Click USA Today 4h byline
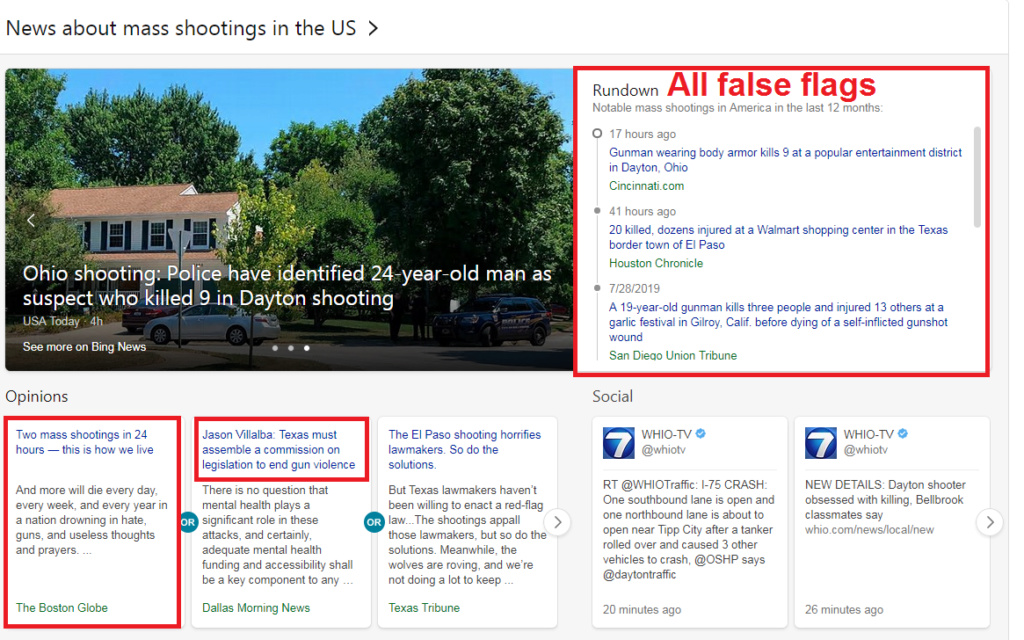Screen dimensions: 1024x640 pyautogui.click(x=63, y=321)
